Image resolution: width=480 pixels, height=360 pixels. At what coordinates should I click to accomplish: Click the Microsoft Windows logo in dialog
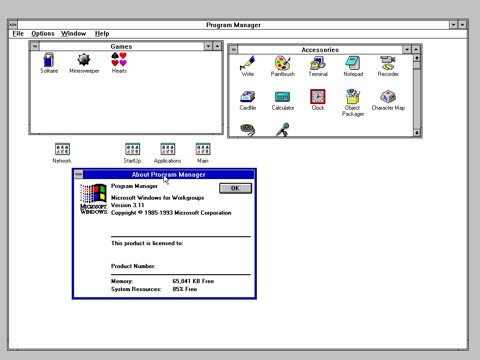click(93, 199)
